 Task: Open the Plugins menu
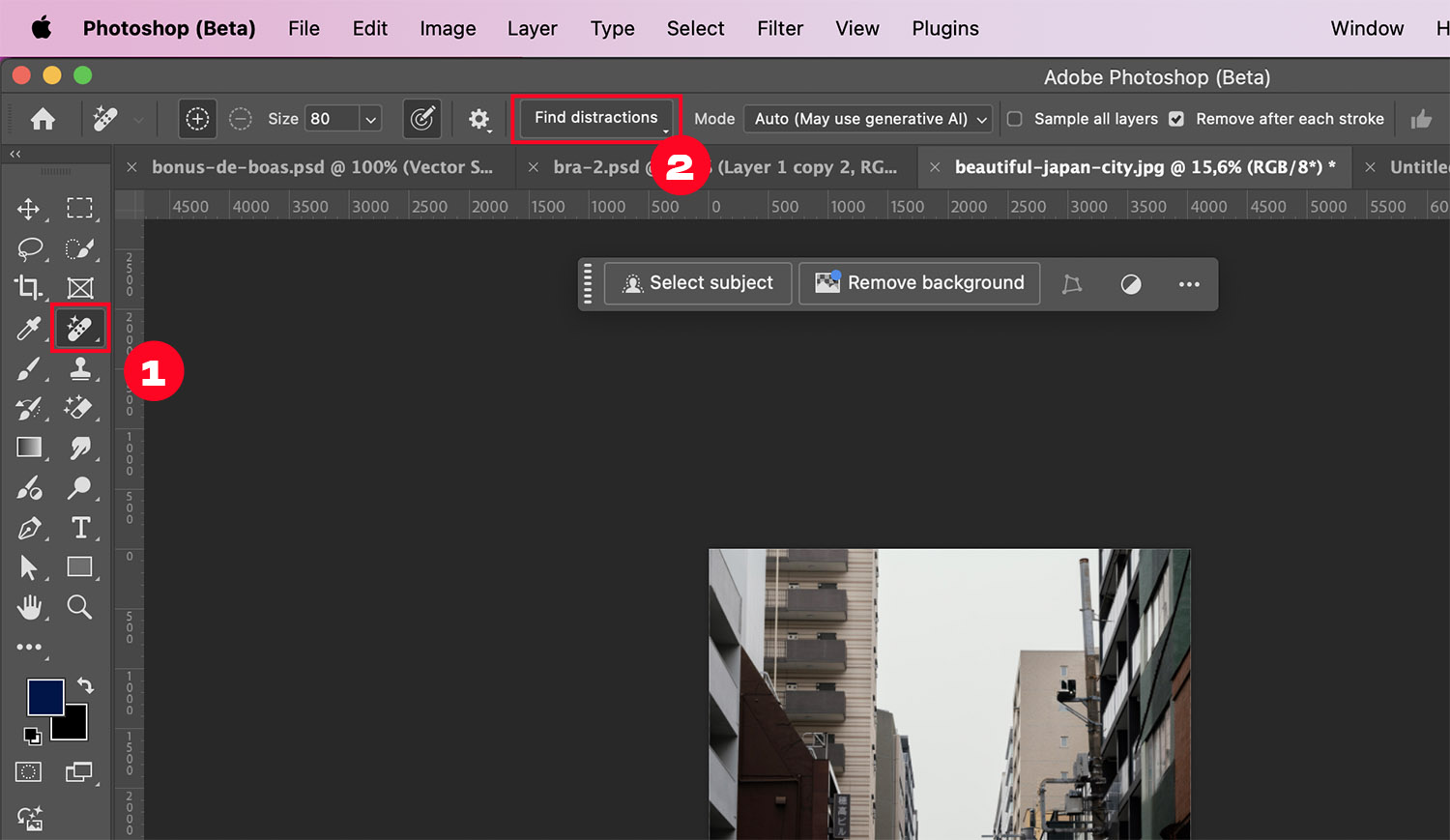tap(945, 28)
